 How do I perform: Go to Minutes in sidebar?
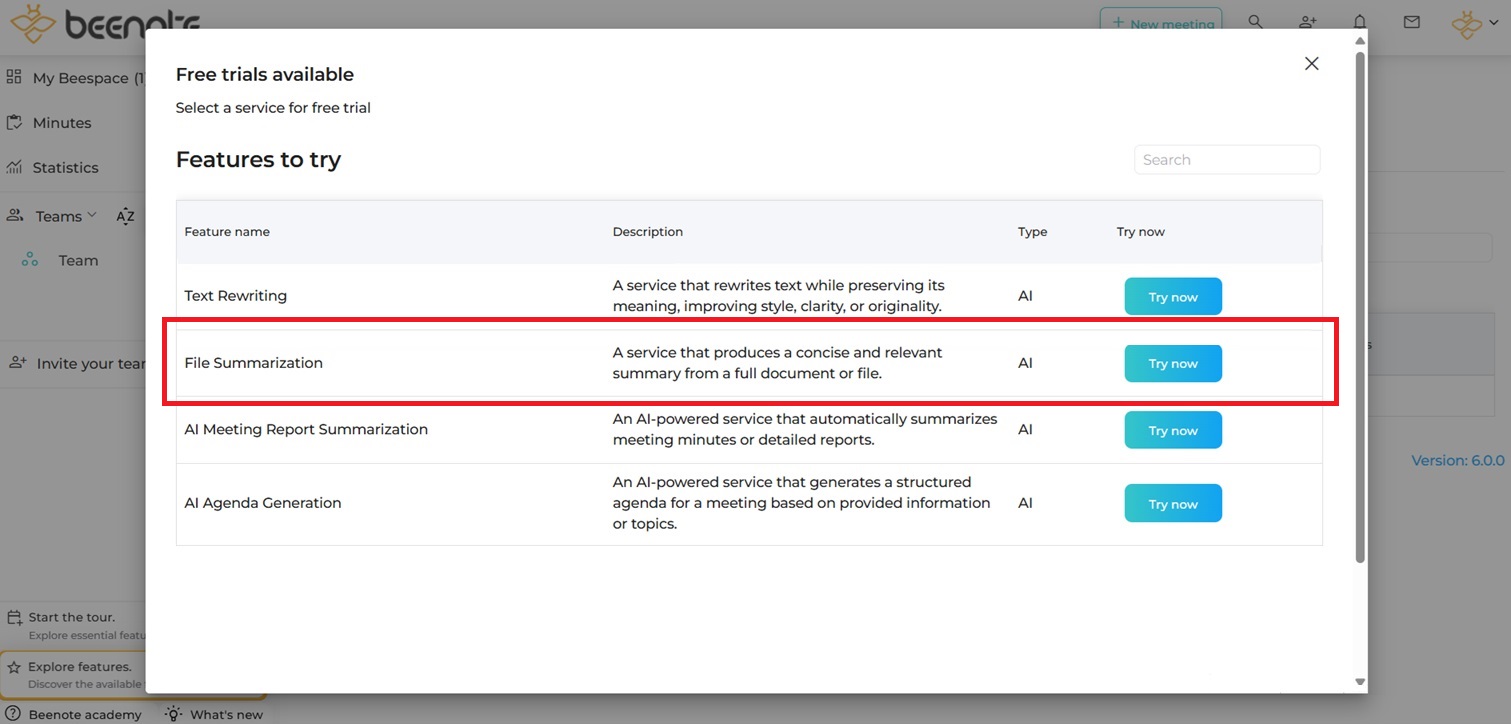(61, 123)
